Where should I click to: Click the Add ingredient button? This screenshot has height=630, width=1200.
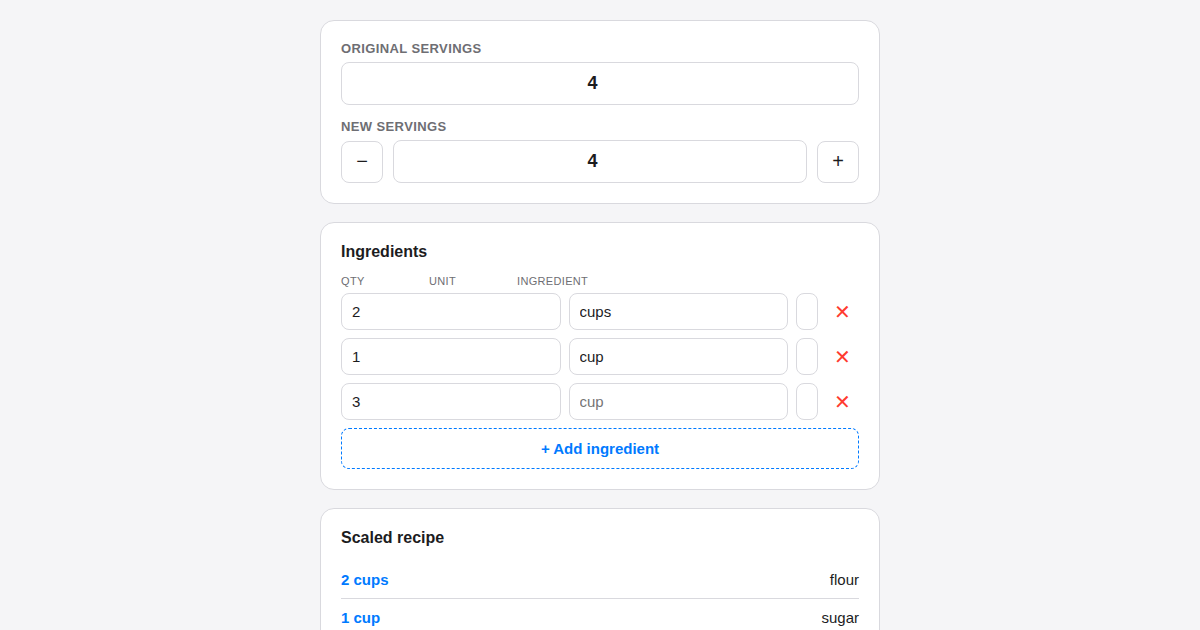pyautogui.click(x=600, y=448)
